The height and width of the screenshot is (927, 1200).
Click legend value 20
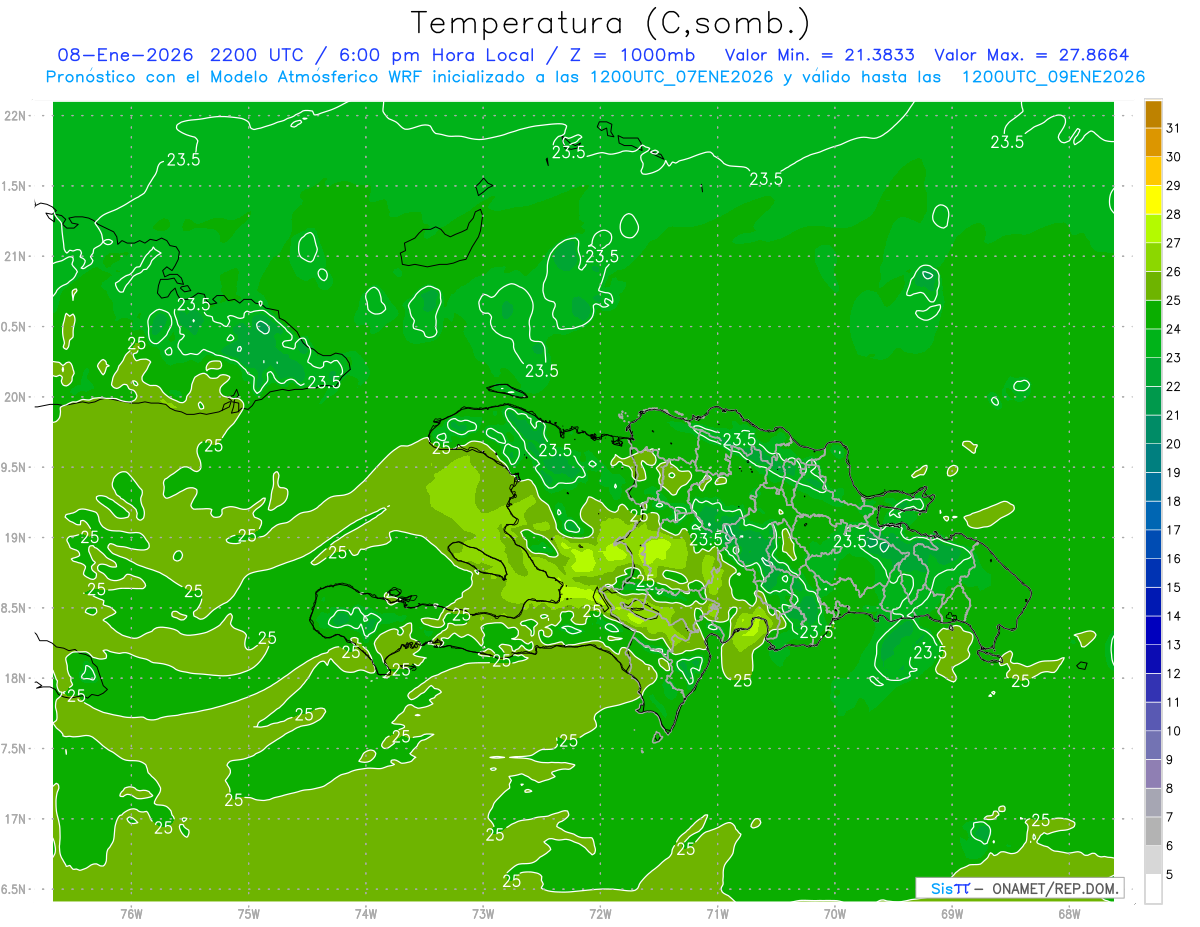(x=1174, y=444)
